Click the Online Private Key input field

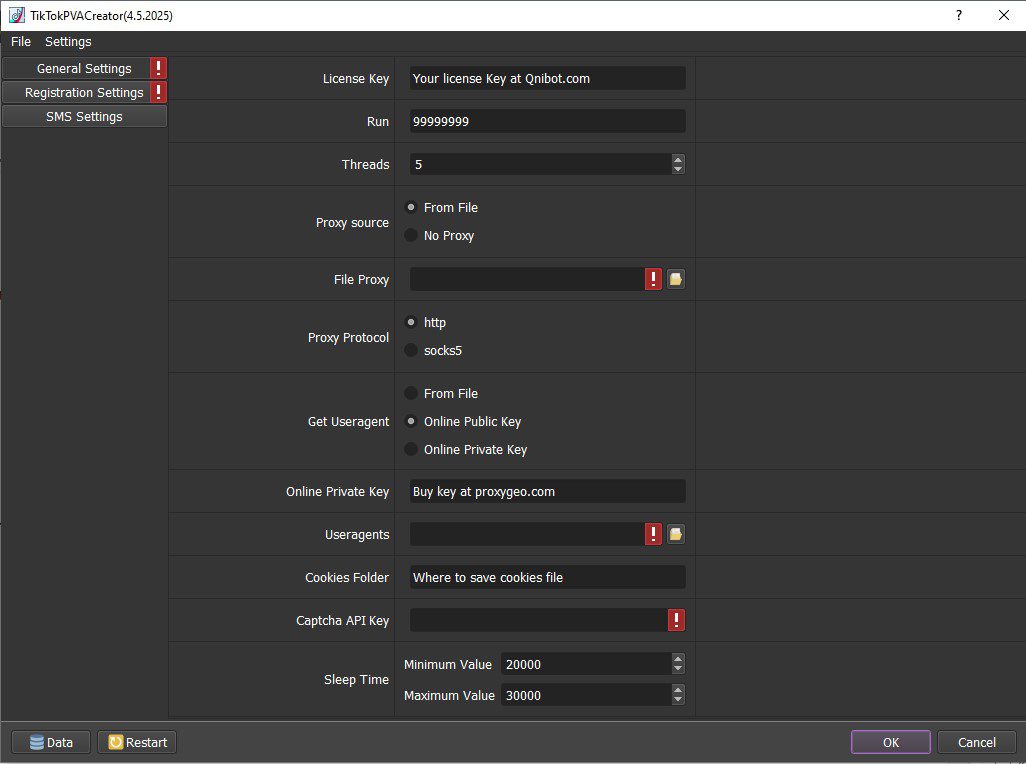[548, 491]
